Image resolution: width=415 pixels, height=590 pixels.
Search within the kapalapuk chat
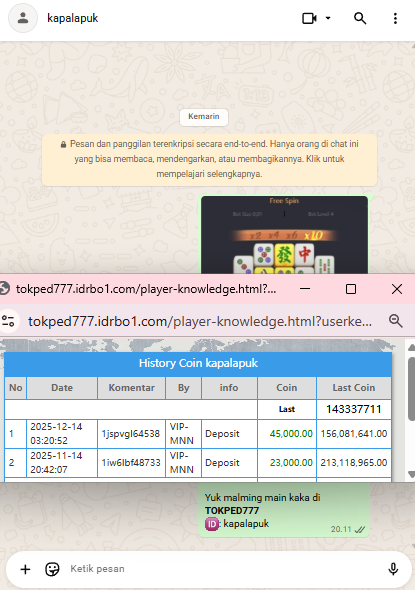(360, 18)
